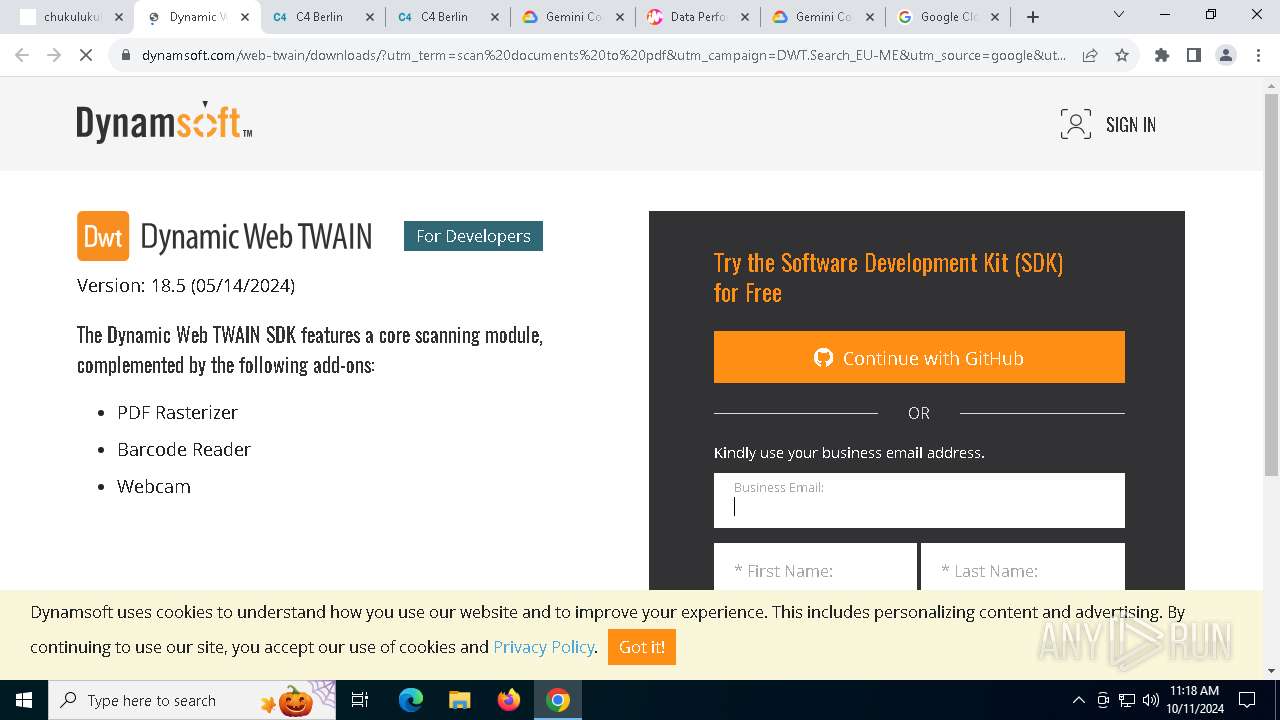Click the PDF Rasterizer list item
The width and height of the screenshot is (1280, 720).
click(x=177, y=412)
